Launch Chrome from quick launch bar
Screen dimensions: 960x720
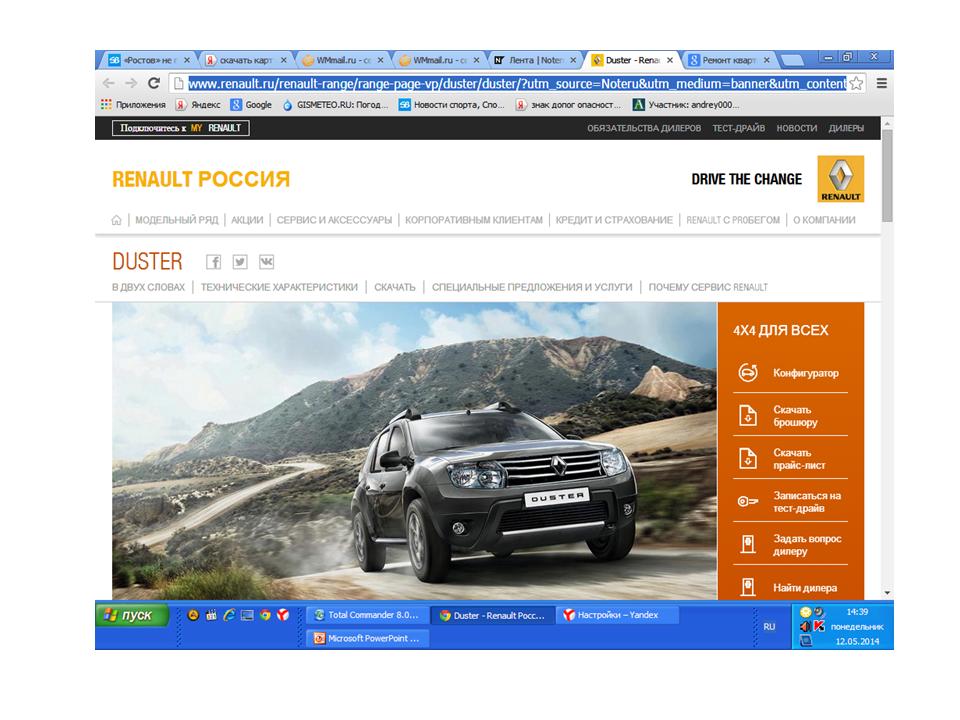(265, 615)
